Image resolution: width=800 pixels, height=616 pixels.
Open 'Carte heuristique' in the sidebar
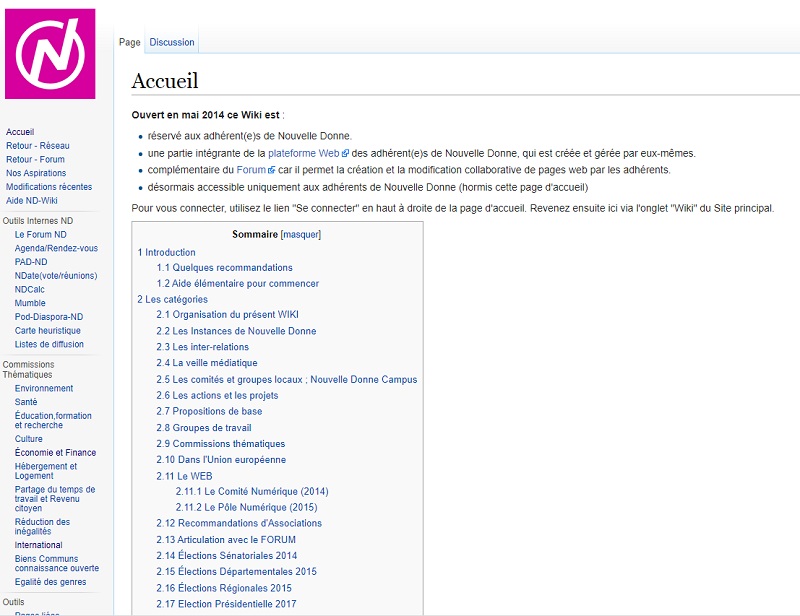click(48, 331)
